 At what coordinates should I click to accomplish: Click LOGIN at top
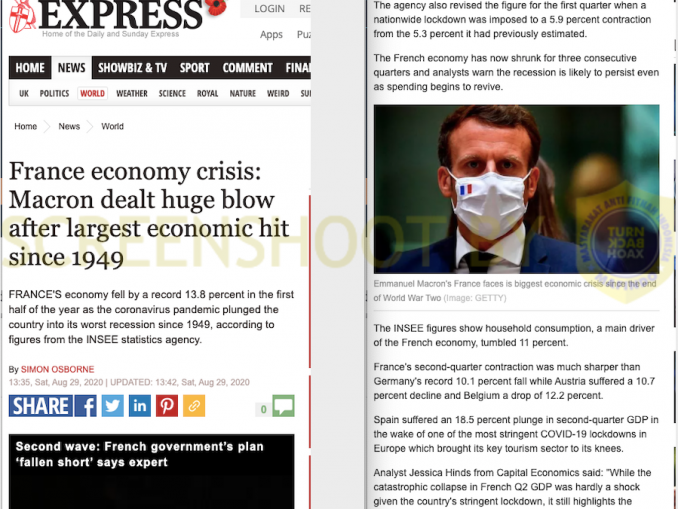pyautogui.click(x=269, y=9)
